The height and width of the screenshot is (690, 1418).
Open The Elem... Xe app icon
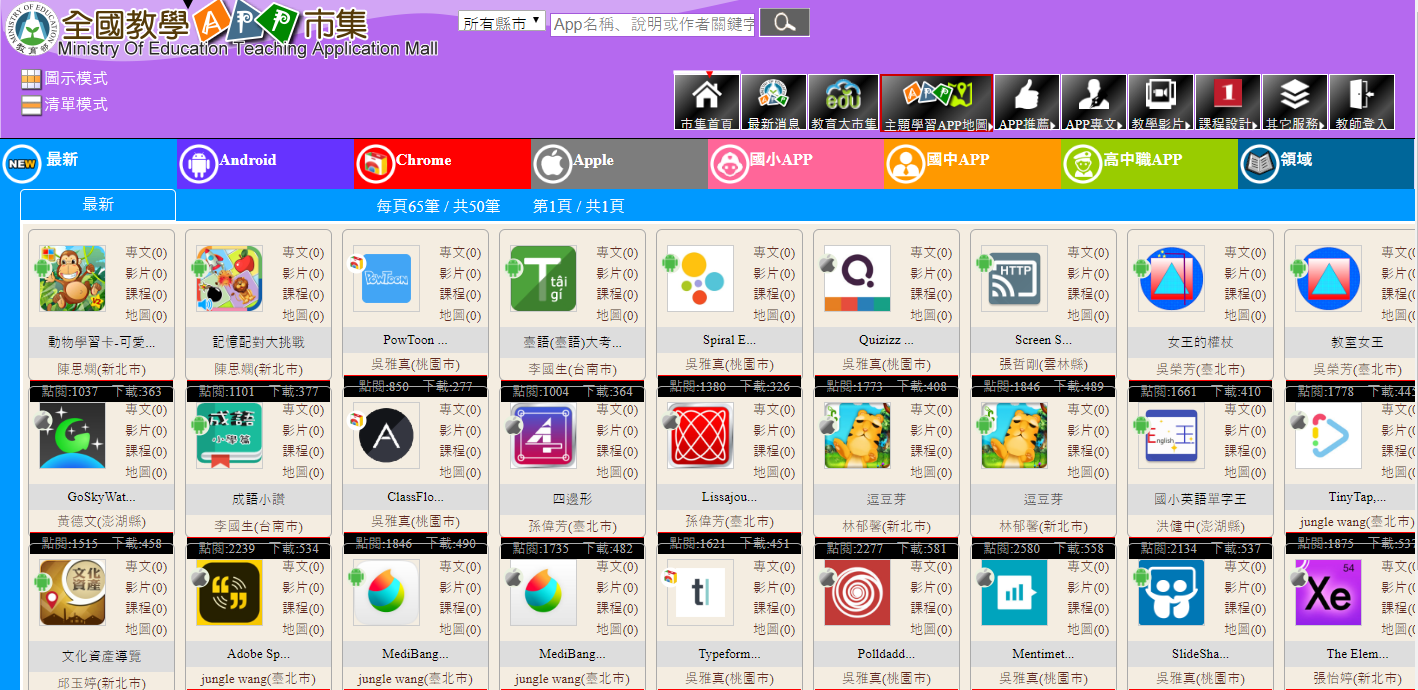tap(1328, 593)
